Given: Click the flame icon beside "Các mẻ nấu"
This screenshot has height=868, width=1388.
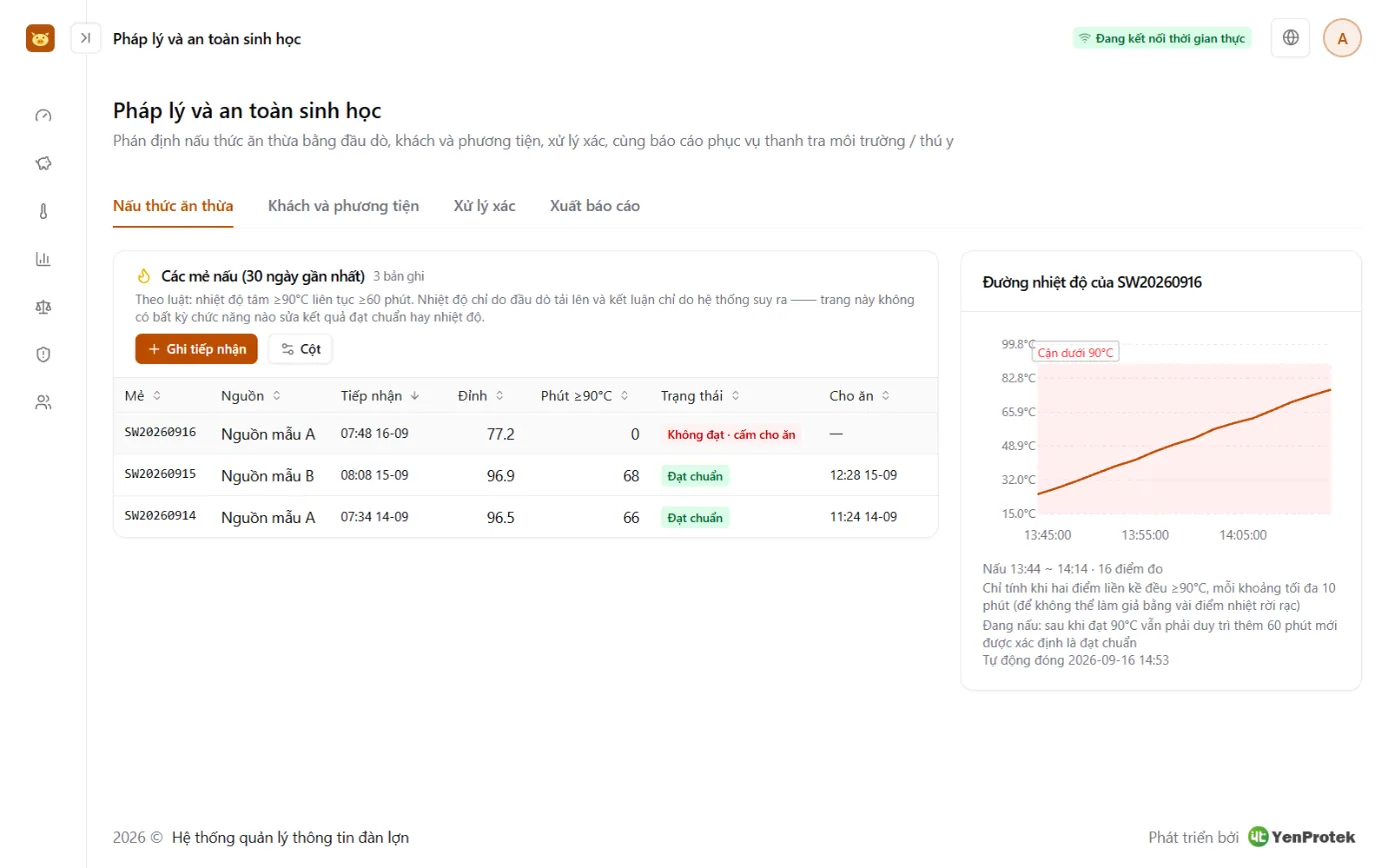Looking at the screenshot, I should [x=144, y=276].
